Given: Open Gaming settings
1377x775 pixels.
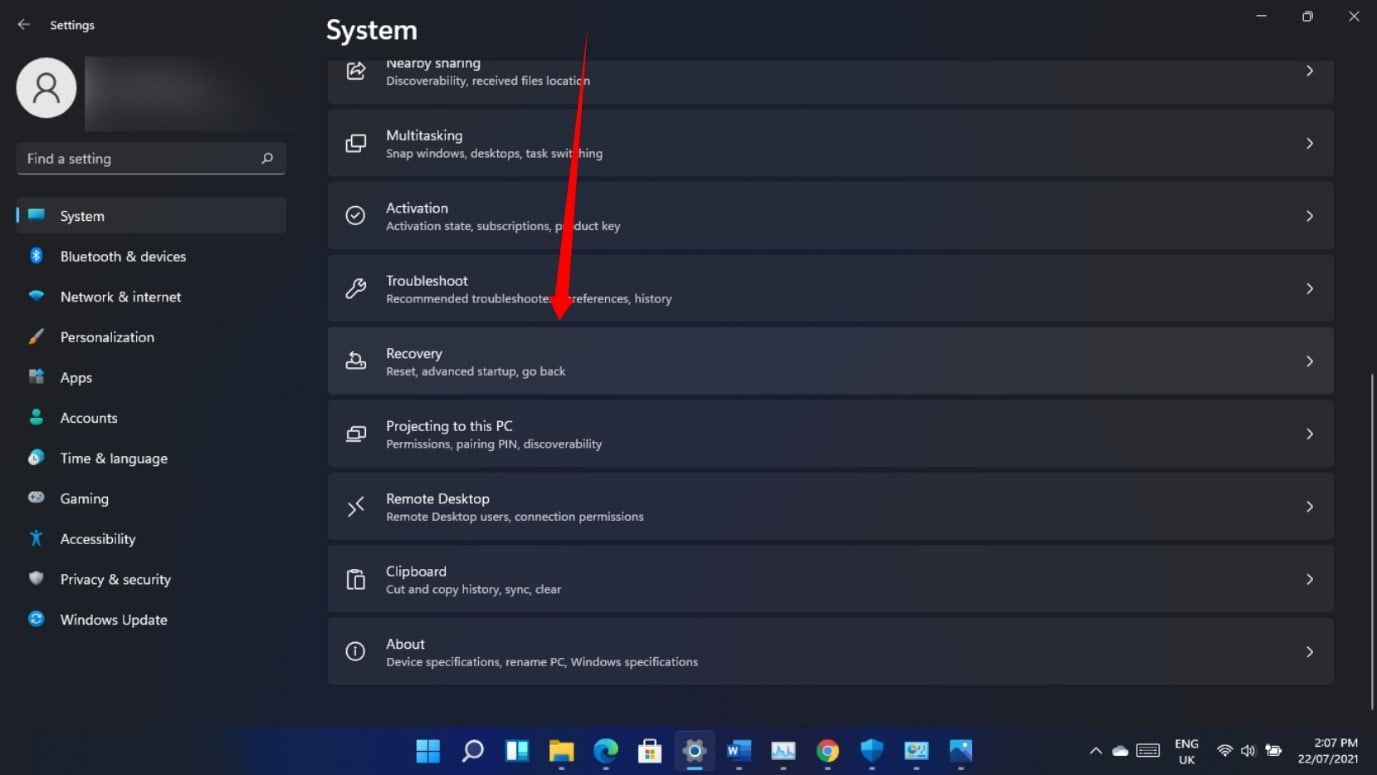Looking at the screenshot, I should pyautogui.click(x=84, y=498).
